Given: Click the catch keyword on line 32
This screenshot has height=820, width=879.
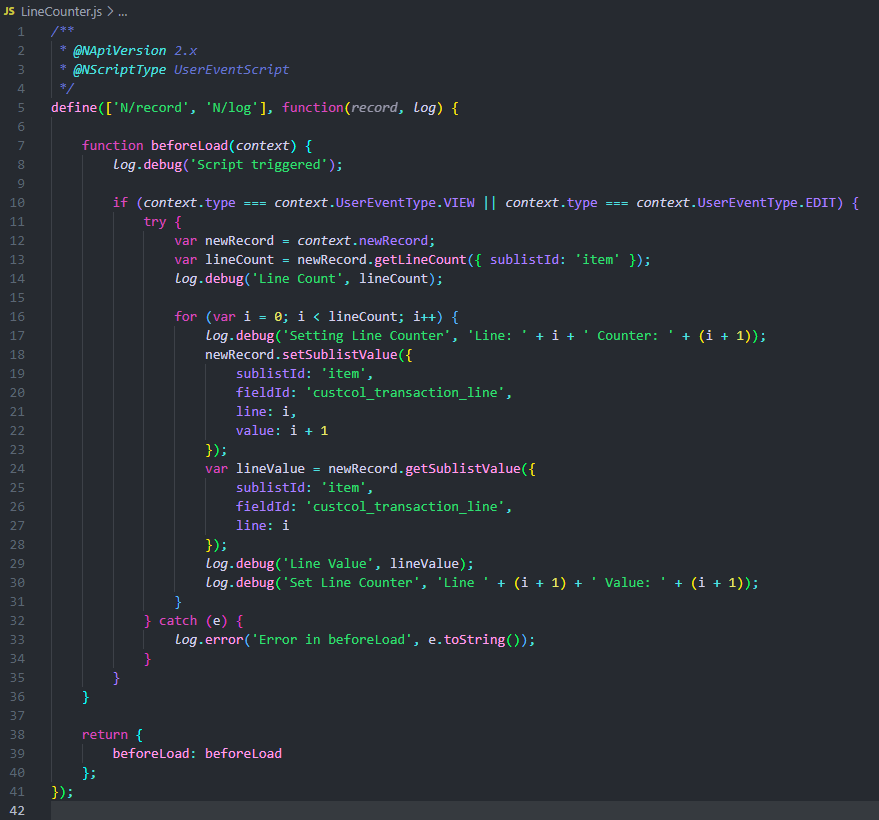Looking at the screenshot, I should [x=178, y=621].
